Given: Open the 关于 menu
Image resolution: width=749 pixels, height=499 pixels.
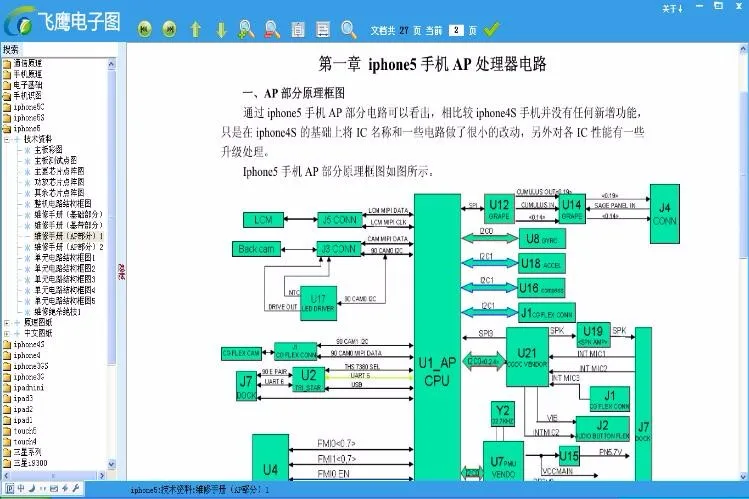Looking at the screenshot, I should 673,8.
